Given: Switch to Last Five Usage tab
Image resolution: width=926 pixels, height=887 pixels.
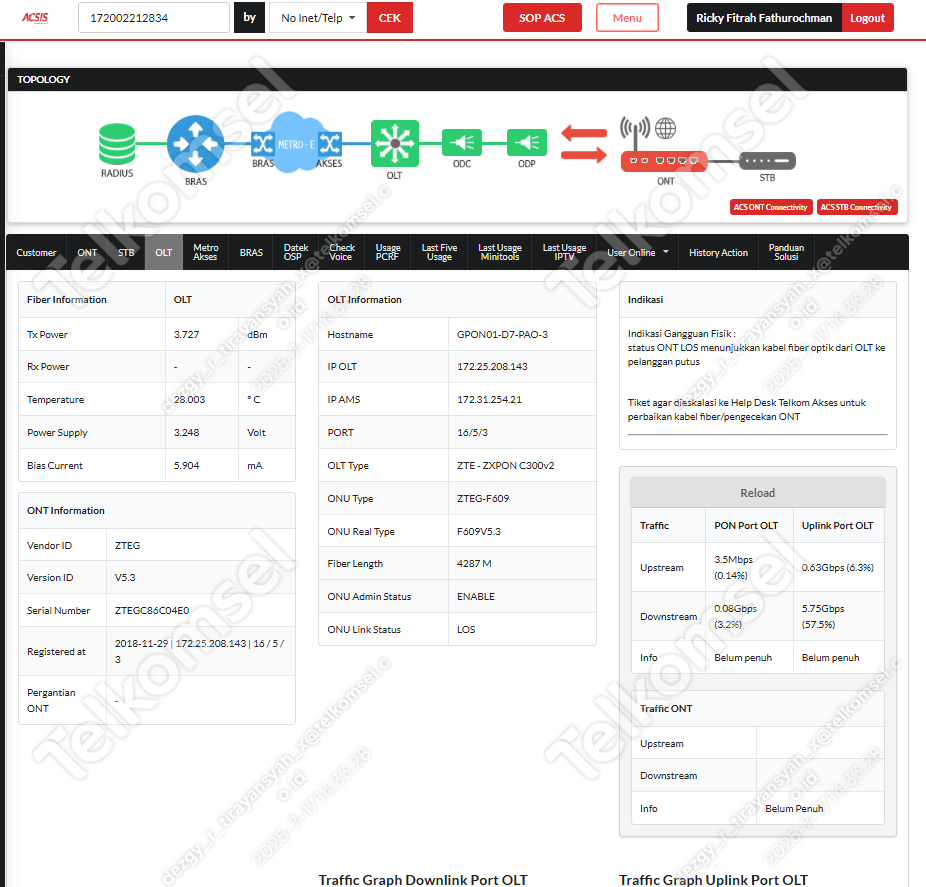Looking at the screenshot, I should (x=439, y=253).
